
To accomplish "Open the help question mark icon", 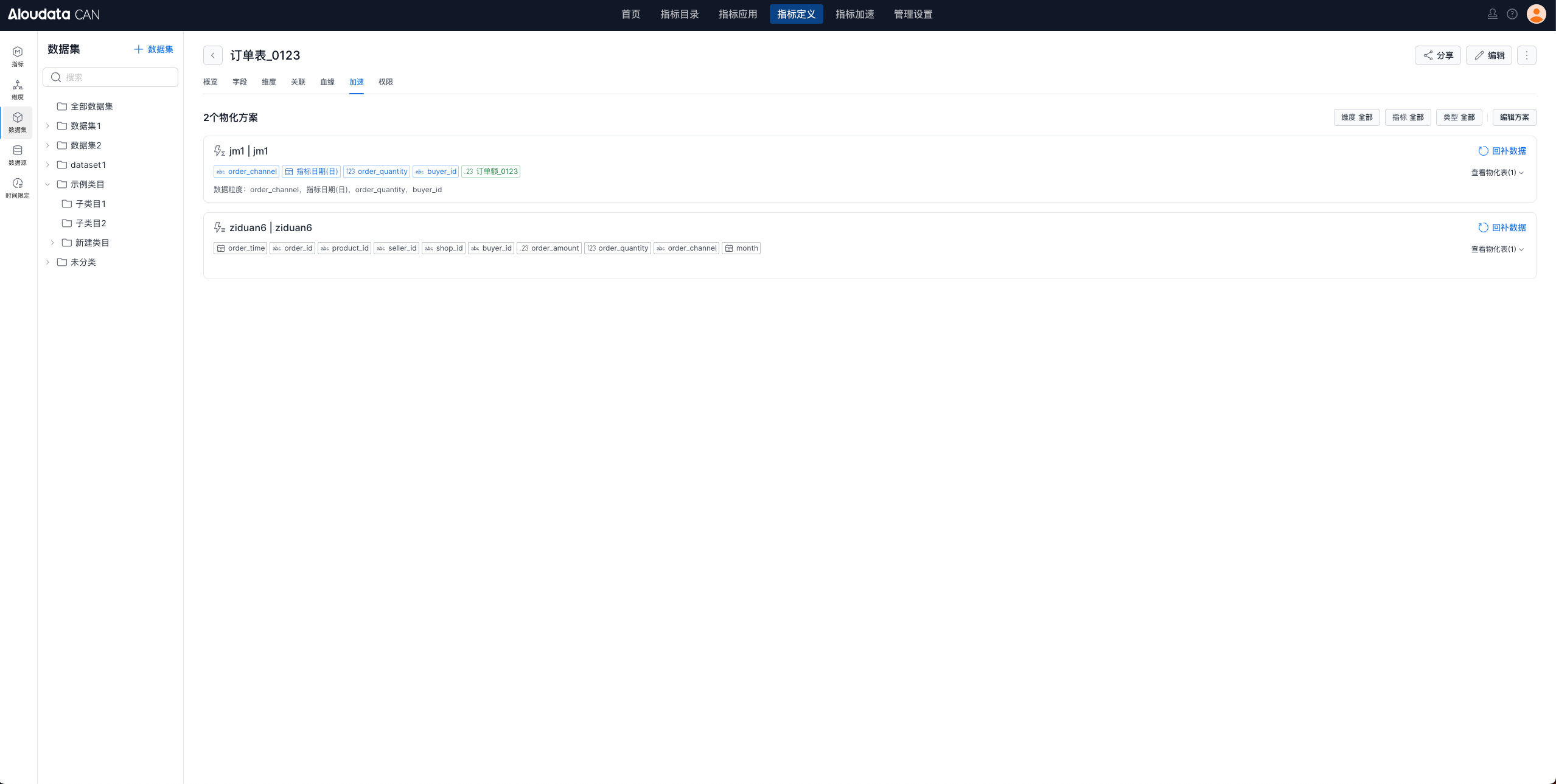I will click(1512, 14).
